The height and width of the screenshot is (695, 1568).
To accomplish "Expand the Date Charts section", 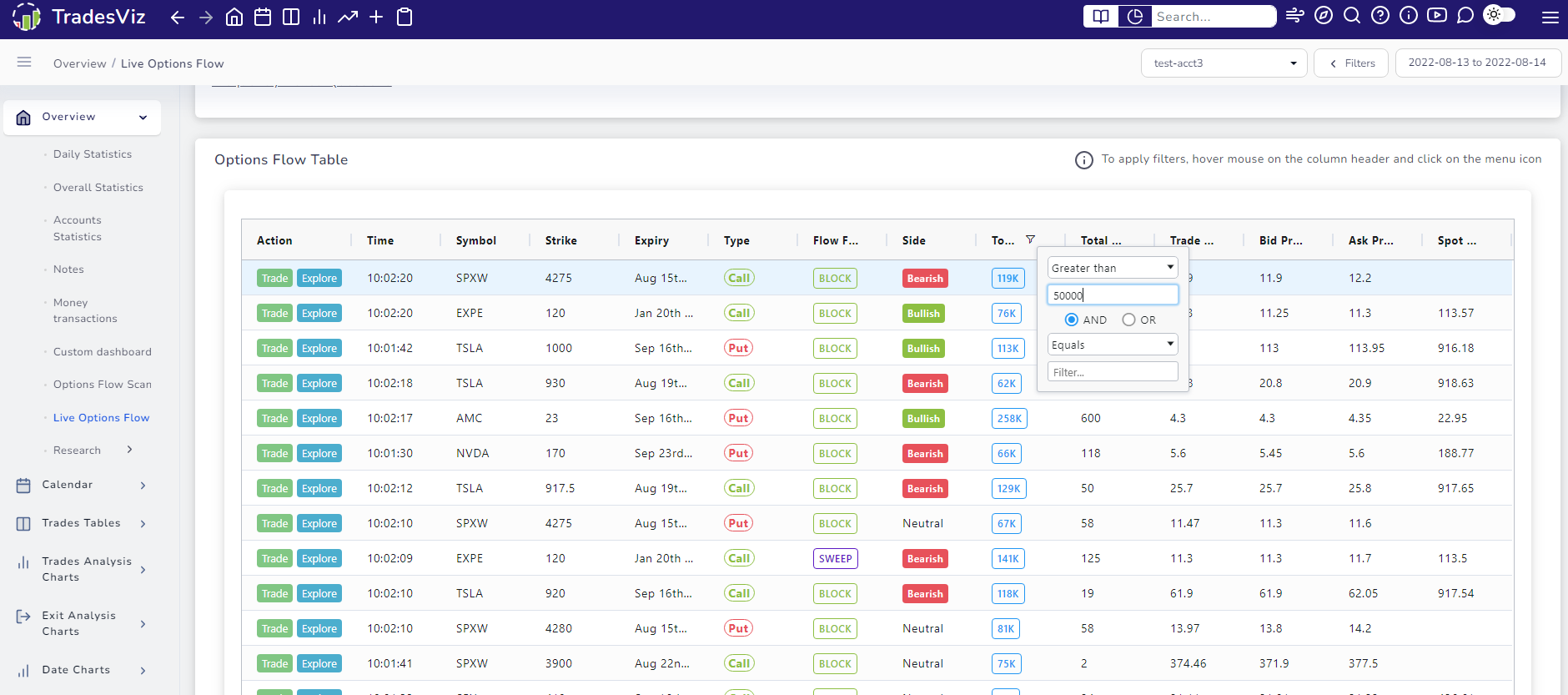I will [x=143, y=671].
